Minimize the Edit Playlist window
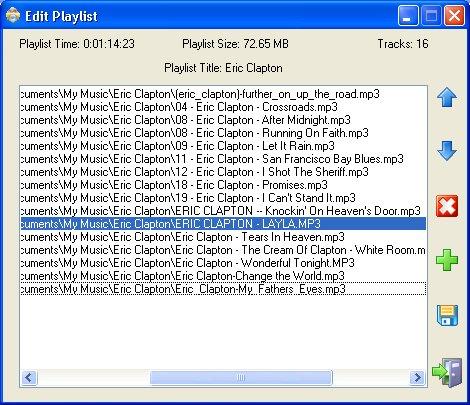This screenshot has height=405, width=470. (408, 15)
